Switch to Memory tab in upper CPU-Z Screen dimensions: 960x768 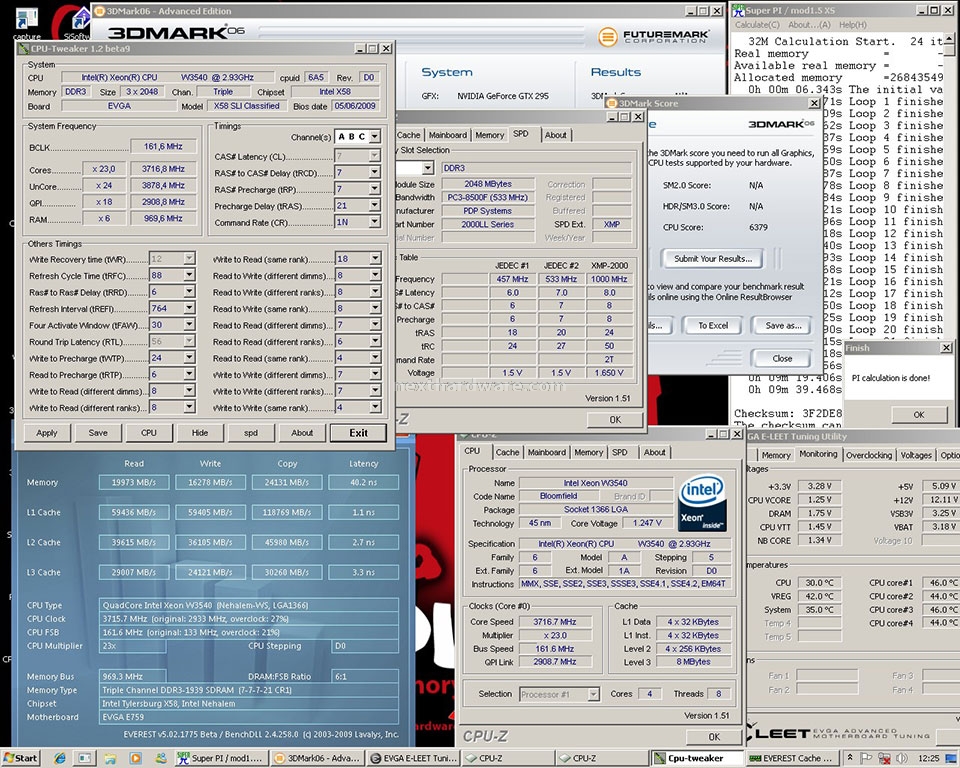tap(490, 135)
